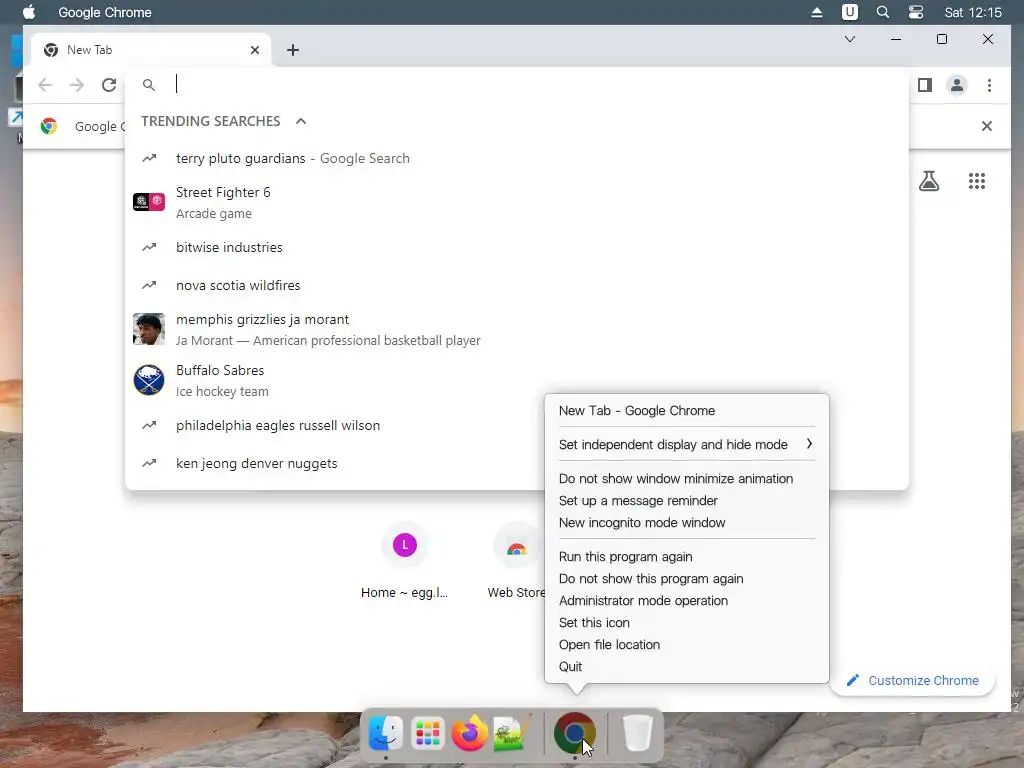Open the Control Center toggles icon
This screenshot has width=1024, height=768.
coord(916,12)
